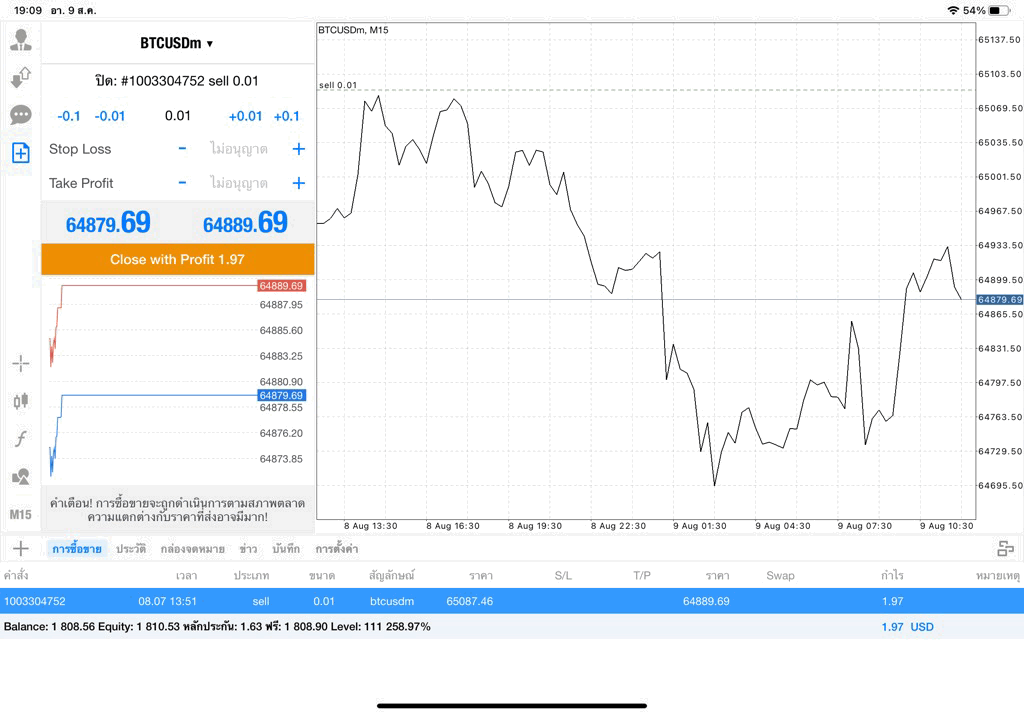Open the chart objects shapes icon

[x=20, y=476]
